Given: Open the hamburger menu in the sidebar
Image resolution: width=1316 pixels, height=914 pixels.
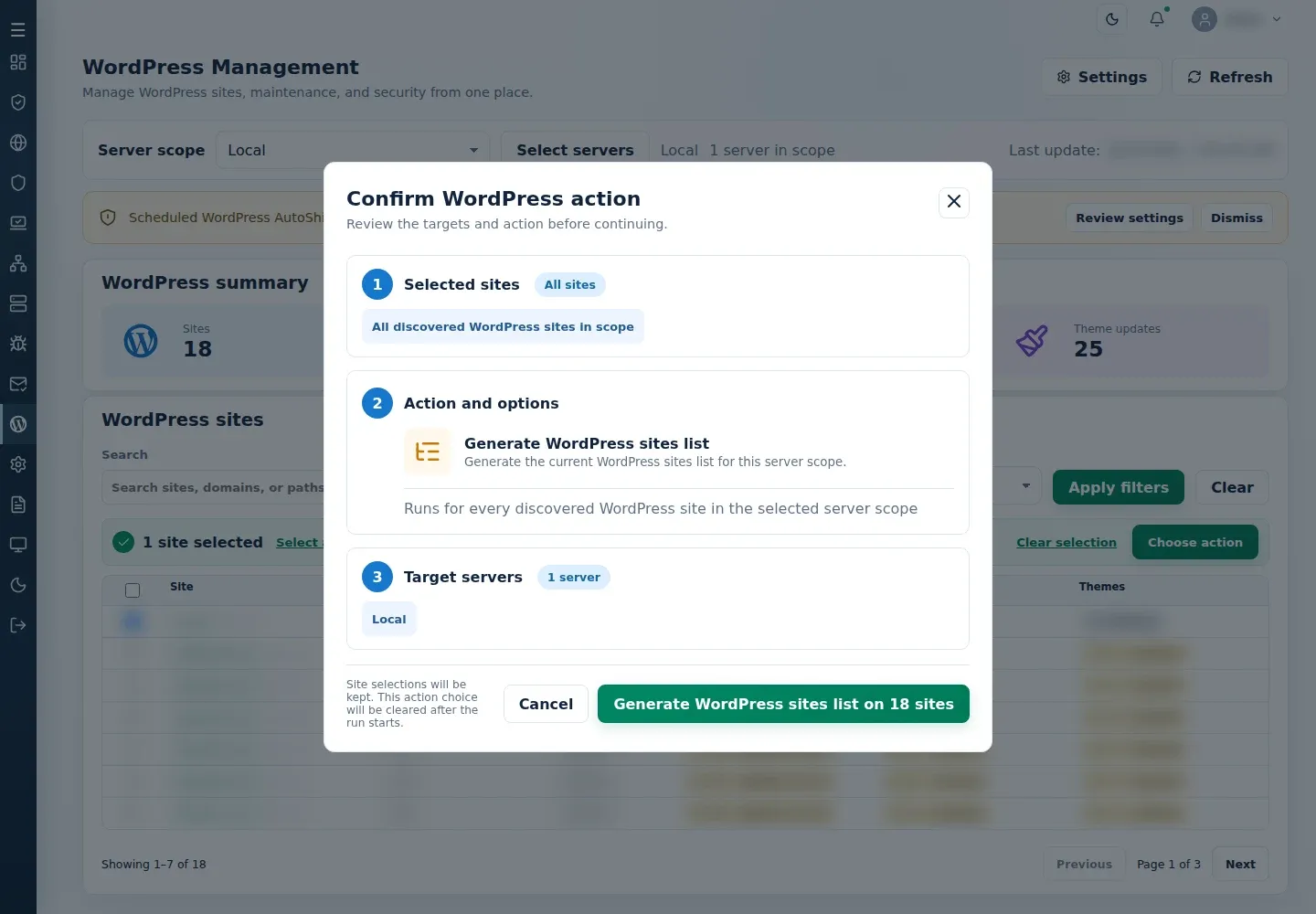Looking at the screenshot, I should (18, 30).
